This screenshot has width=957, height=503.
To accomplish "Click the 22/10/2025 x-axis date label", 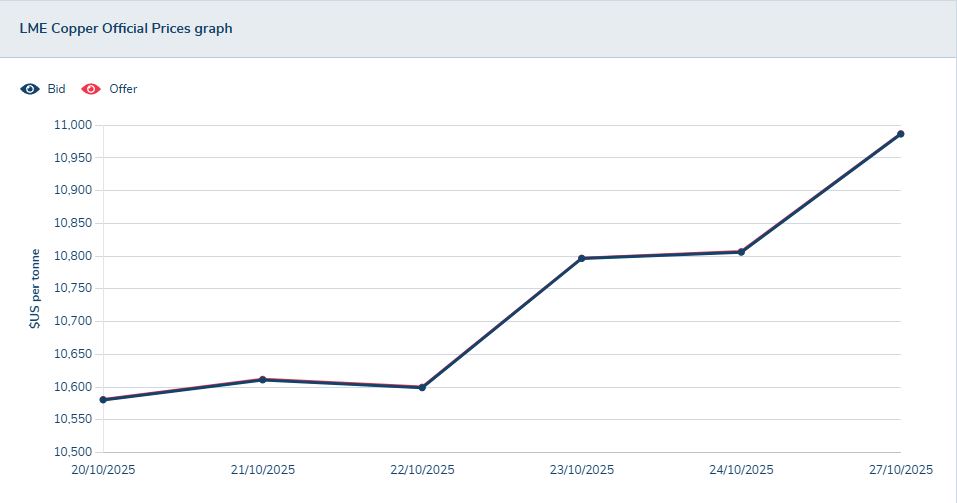I will (x=422, y=470).
